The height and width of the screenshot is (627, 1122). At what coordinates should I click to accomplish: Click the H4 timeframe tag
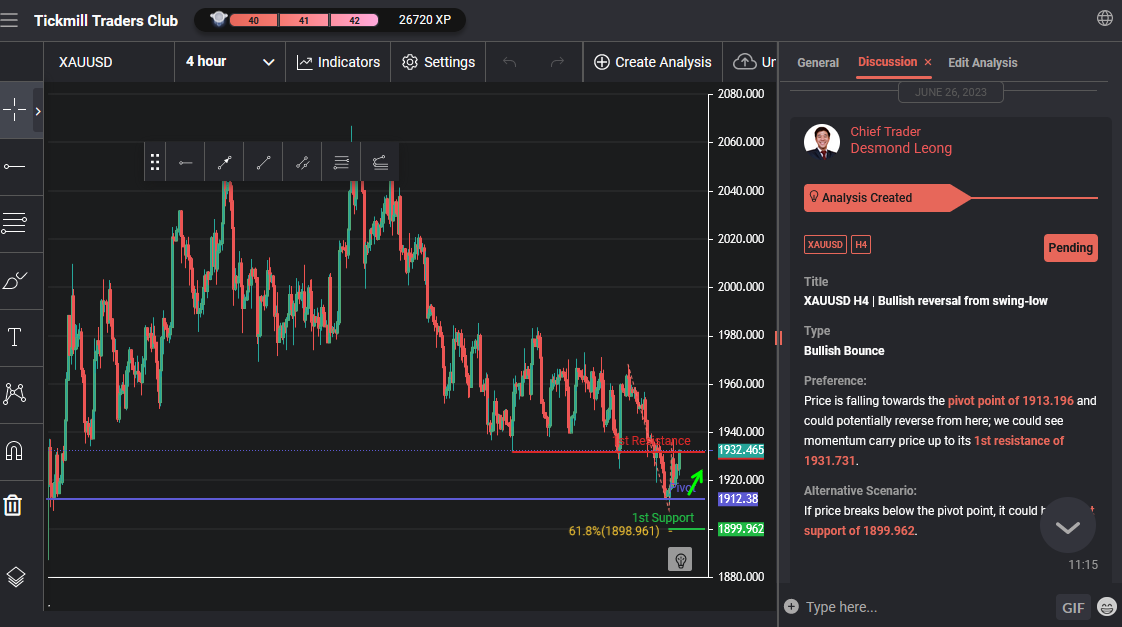coord(861,245)
